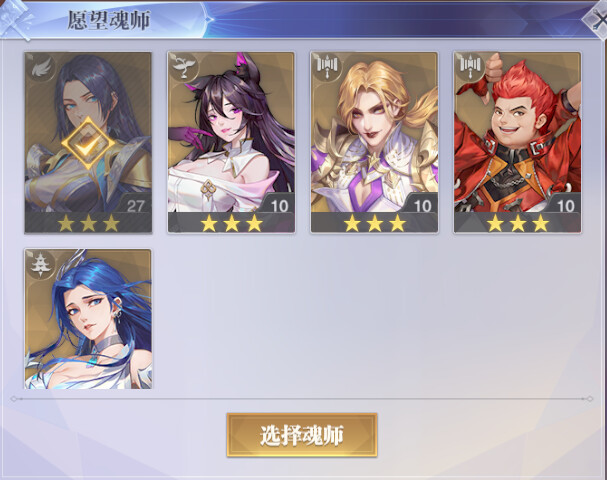Click the level 10 badge on red-haired boy card

[x=565, y=206]
